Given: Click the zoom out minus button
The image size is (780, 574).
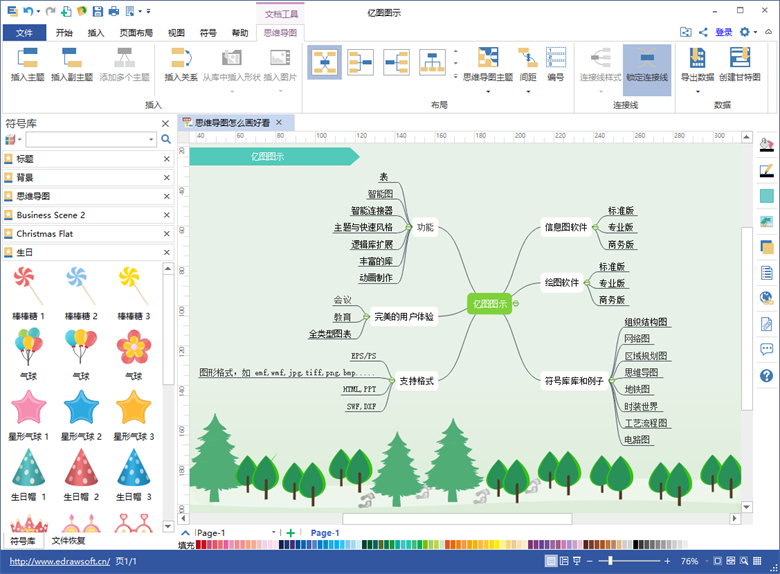Looking at the screenshot, I should pyautogui.click(x=589, y=561).
